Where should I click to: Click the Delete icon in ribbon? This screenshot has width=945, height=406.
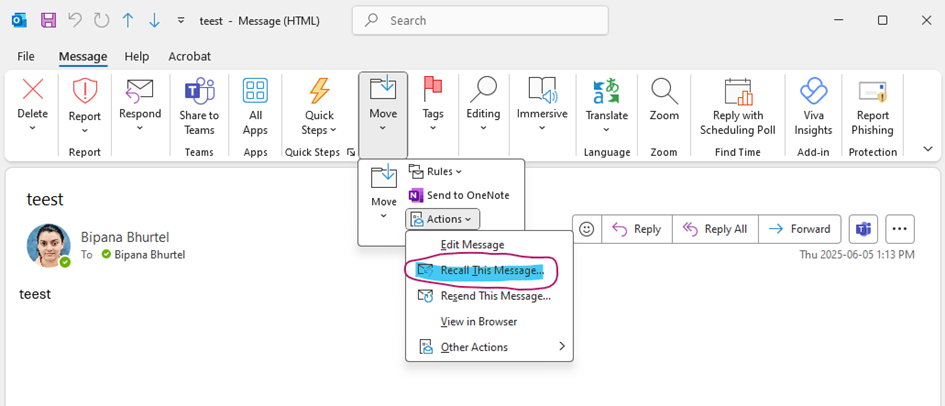pyautogui.click(x=32, y=92)
